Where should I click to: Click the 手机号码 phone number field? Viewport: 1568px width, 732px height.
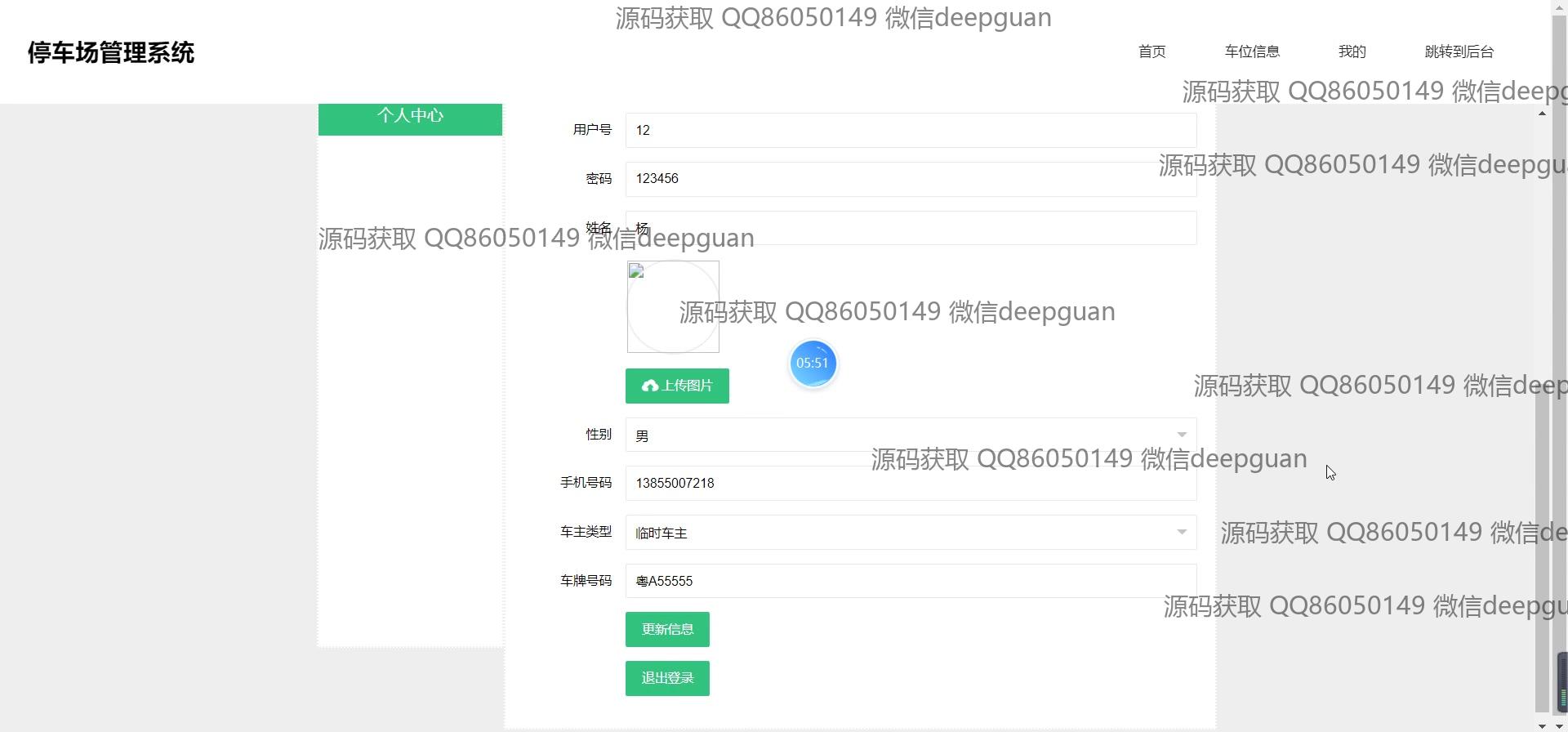point(911,483)
